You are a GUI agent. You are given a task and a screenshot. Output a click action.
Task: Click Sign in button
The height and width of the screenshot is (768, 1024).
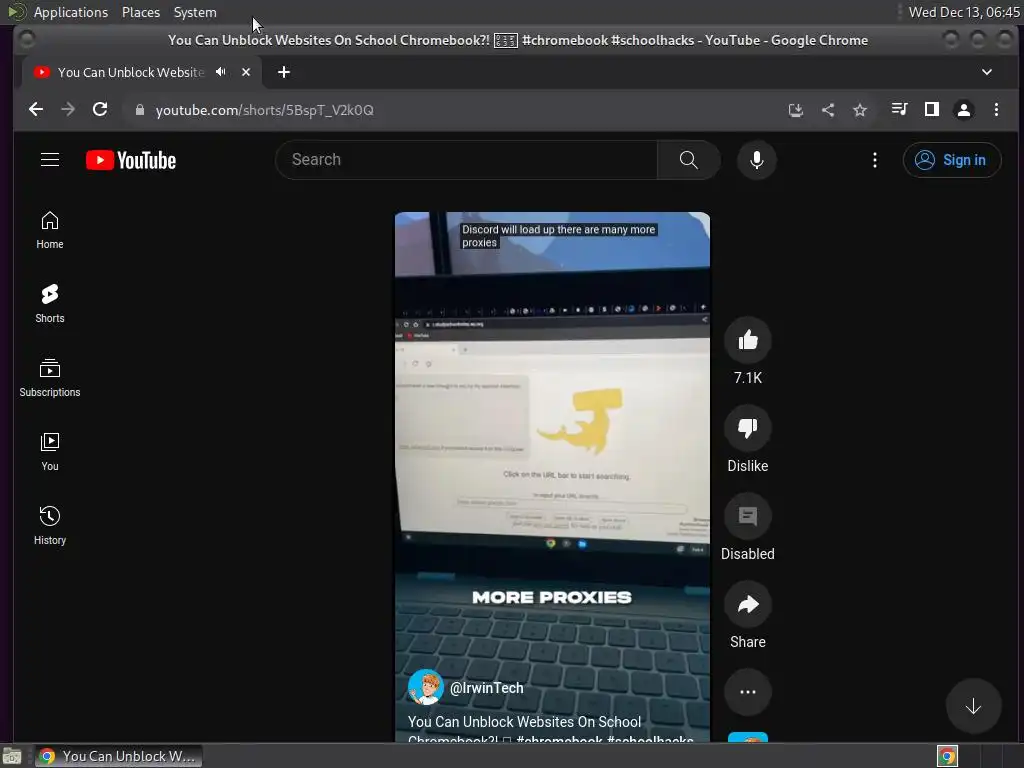pos(952,160)
